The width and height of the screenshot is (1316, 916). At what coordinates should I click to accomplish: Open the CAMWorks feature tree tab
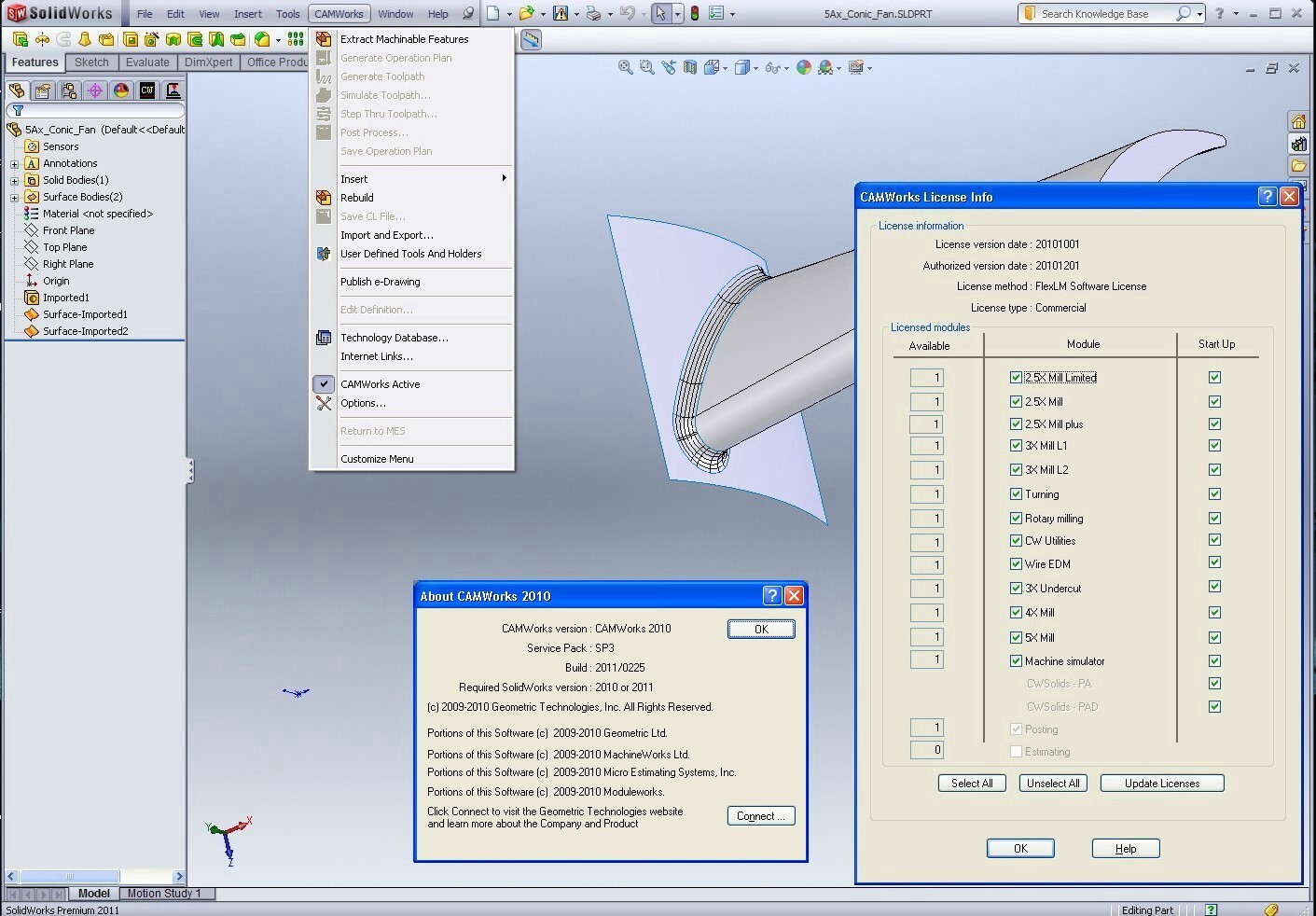(147, 90)
